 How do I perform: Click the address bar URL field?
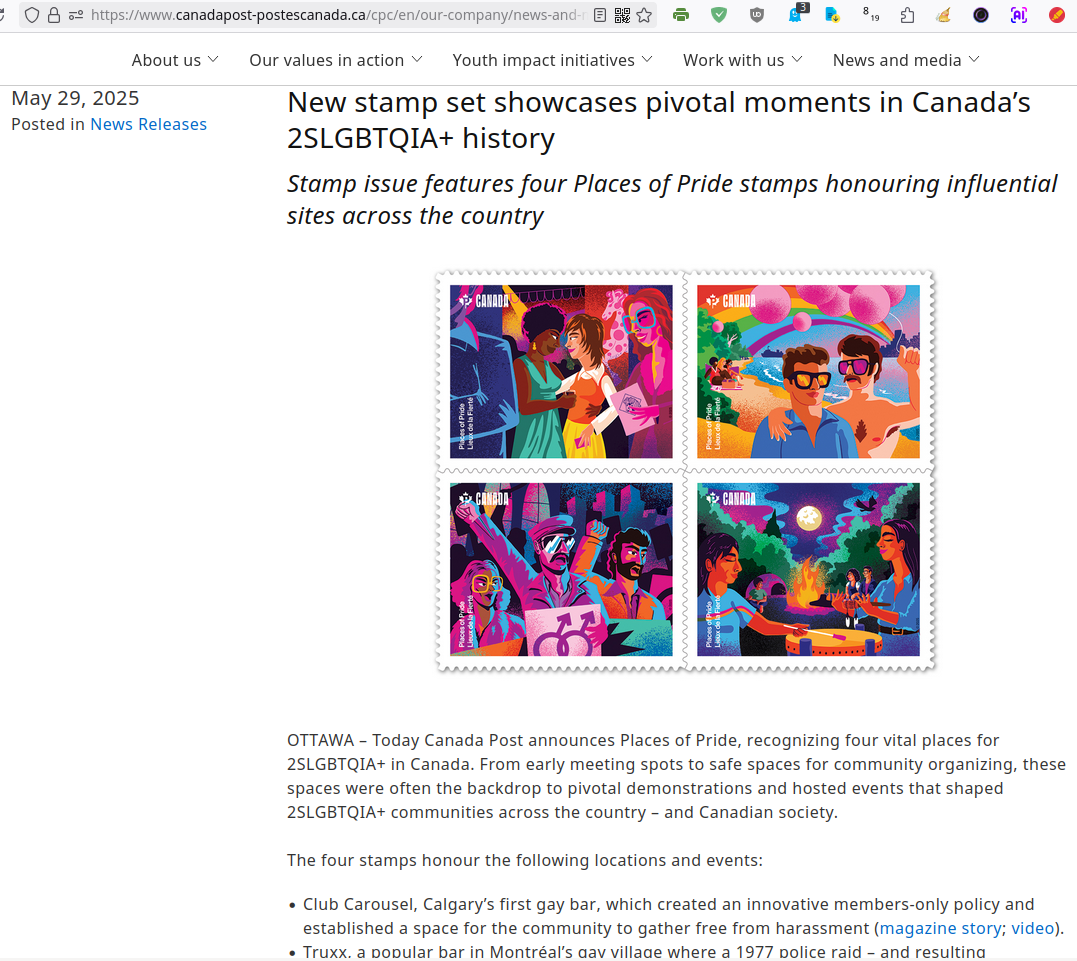click(x=338, y=15)
